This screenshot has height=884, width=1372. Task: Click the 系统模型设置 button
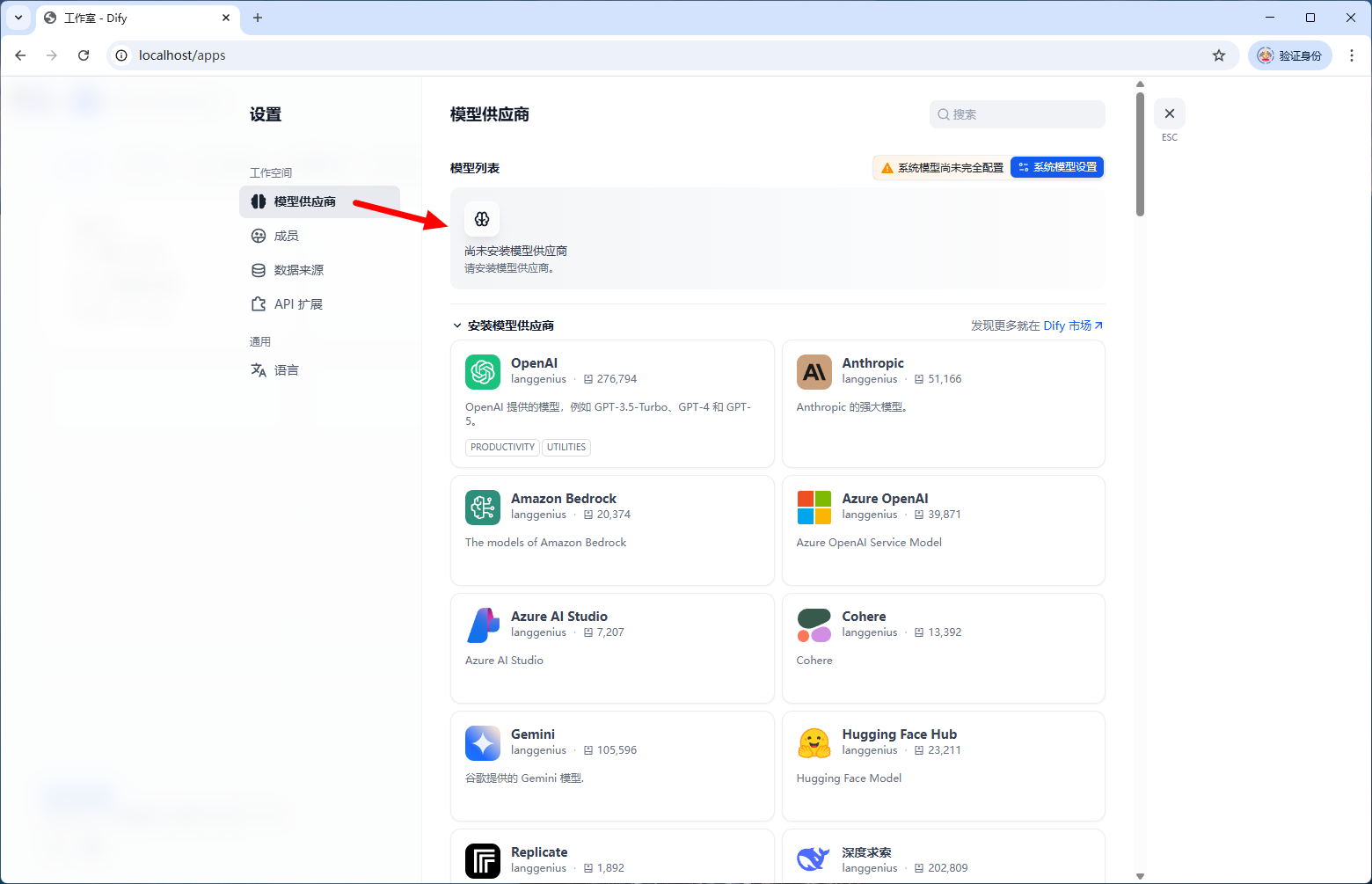tap(1057, 167)
